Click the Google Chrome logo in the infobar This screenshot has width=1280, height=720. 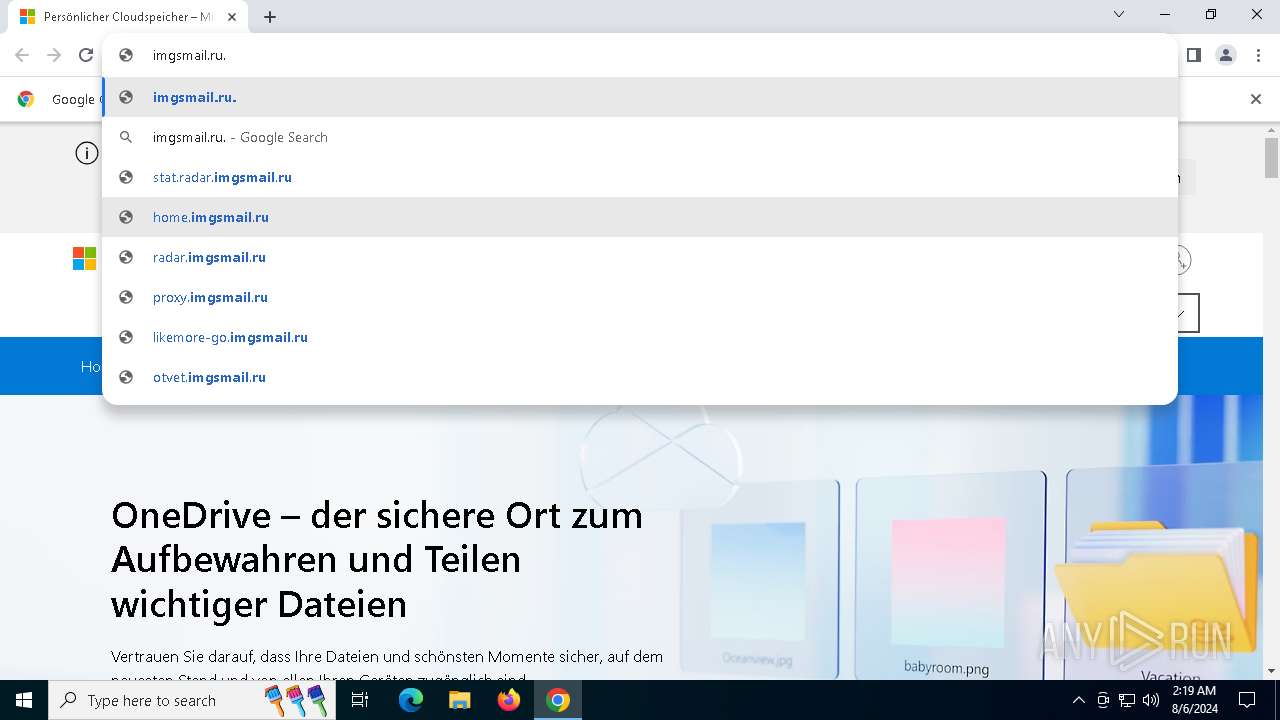[26, 99]
